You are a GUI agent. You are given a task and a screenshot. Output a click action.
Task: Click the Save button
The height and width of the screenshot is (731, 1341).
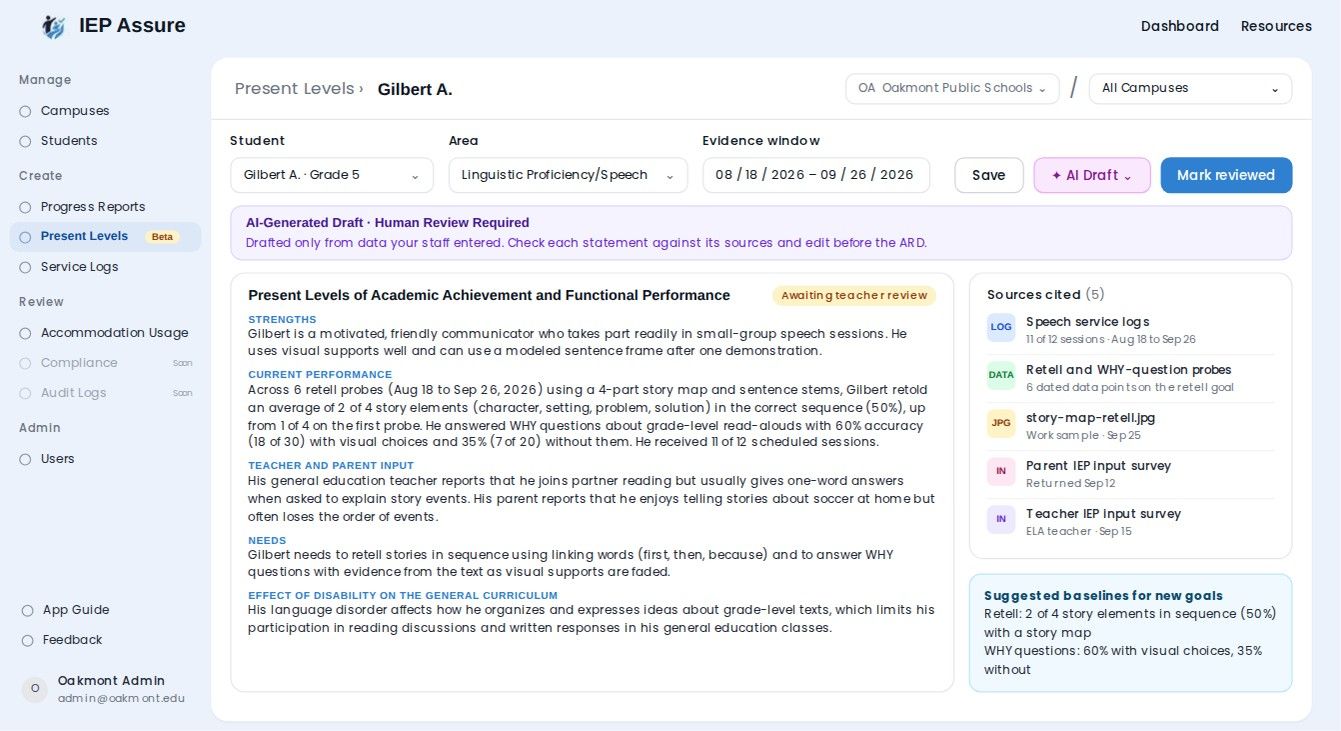(989, 175)
